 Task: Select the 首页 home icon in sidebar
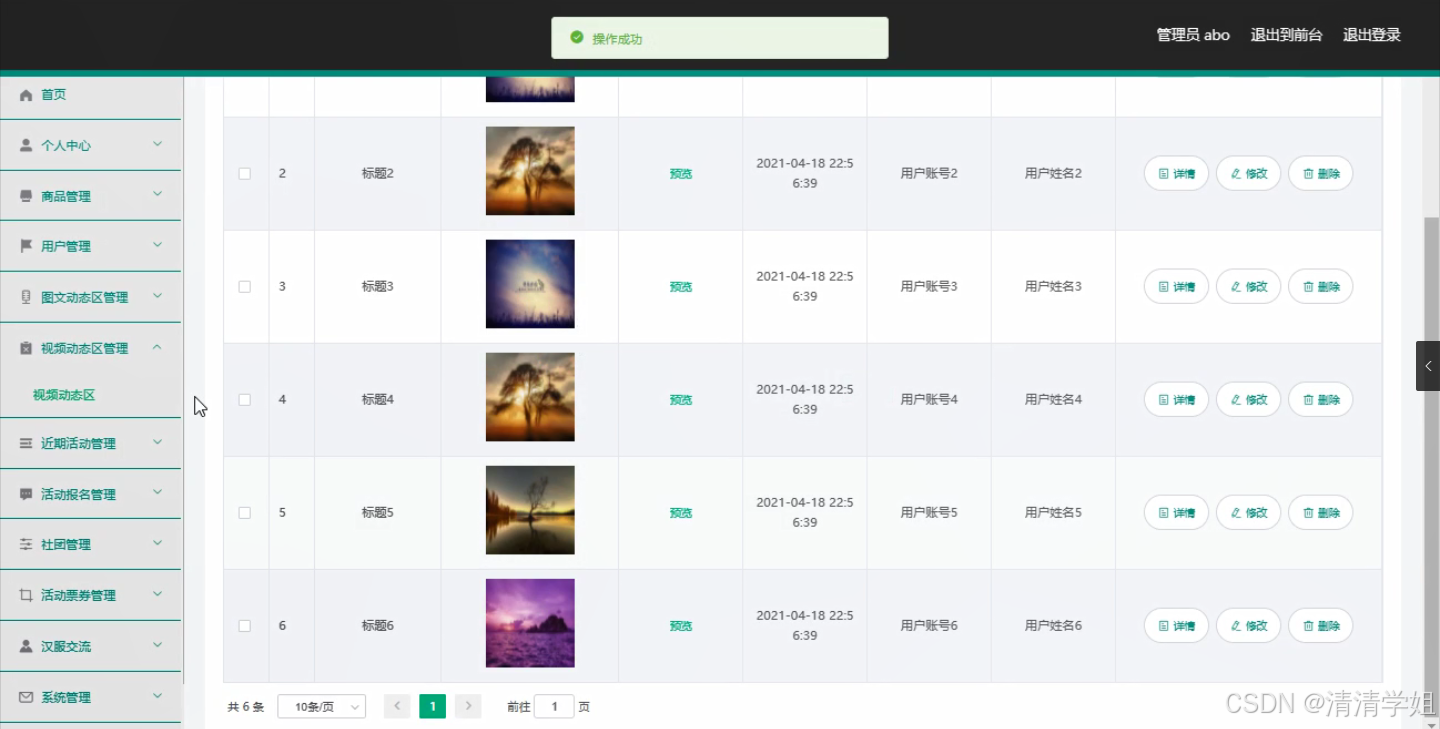[27, 94]
